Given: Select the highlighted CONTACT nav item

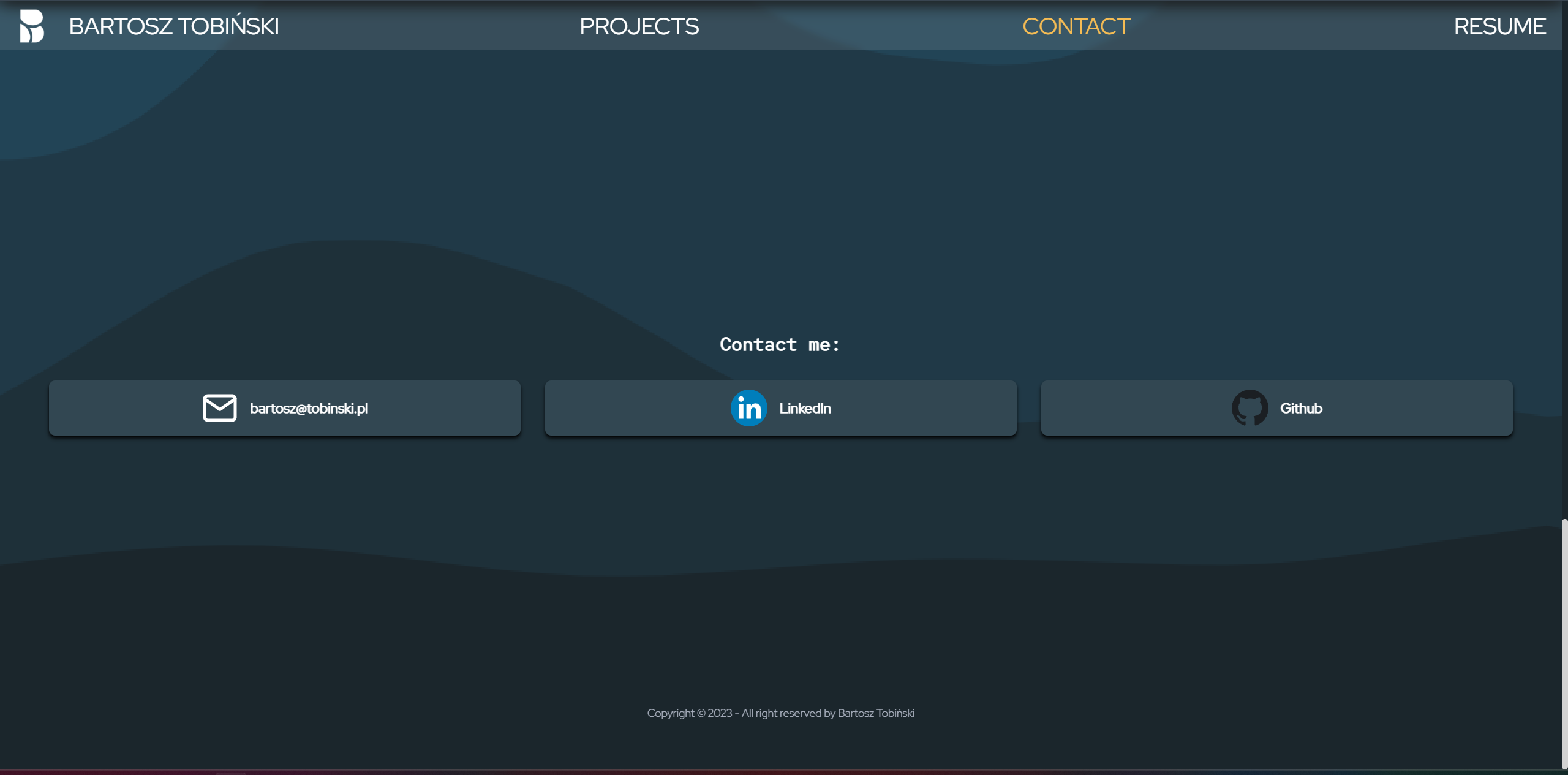Looking at the screenshot, I should pyautogui.click(x=1076, y=26).
